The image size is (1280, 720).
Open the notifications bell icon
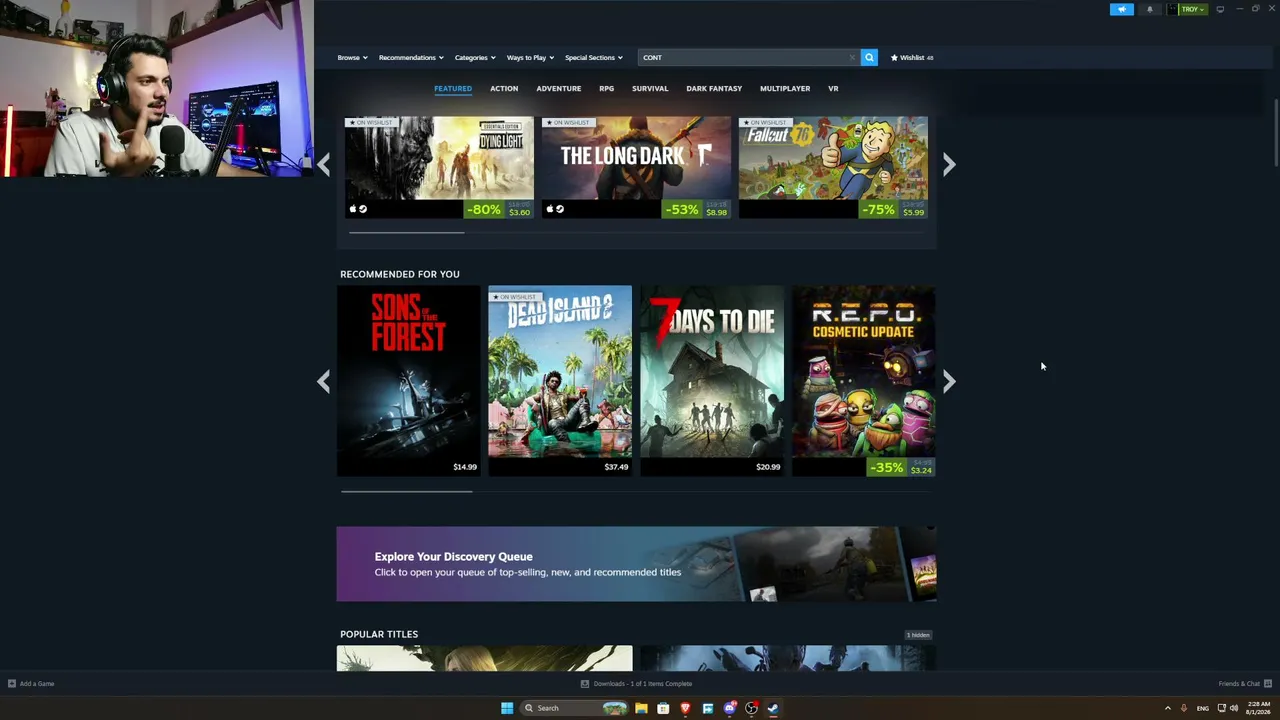tap(1149, 9)
